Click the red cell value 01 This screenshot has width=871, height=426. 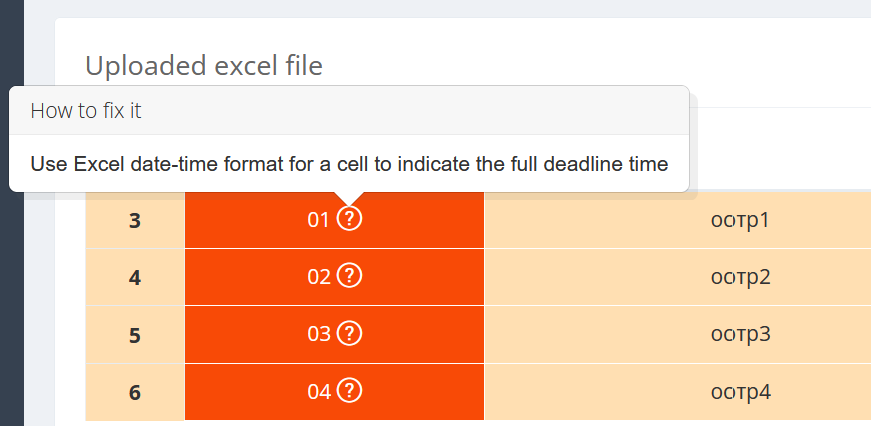[x=319, y=220]
